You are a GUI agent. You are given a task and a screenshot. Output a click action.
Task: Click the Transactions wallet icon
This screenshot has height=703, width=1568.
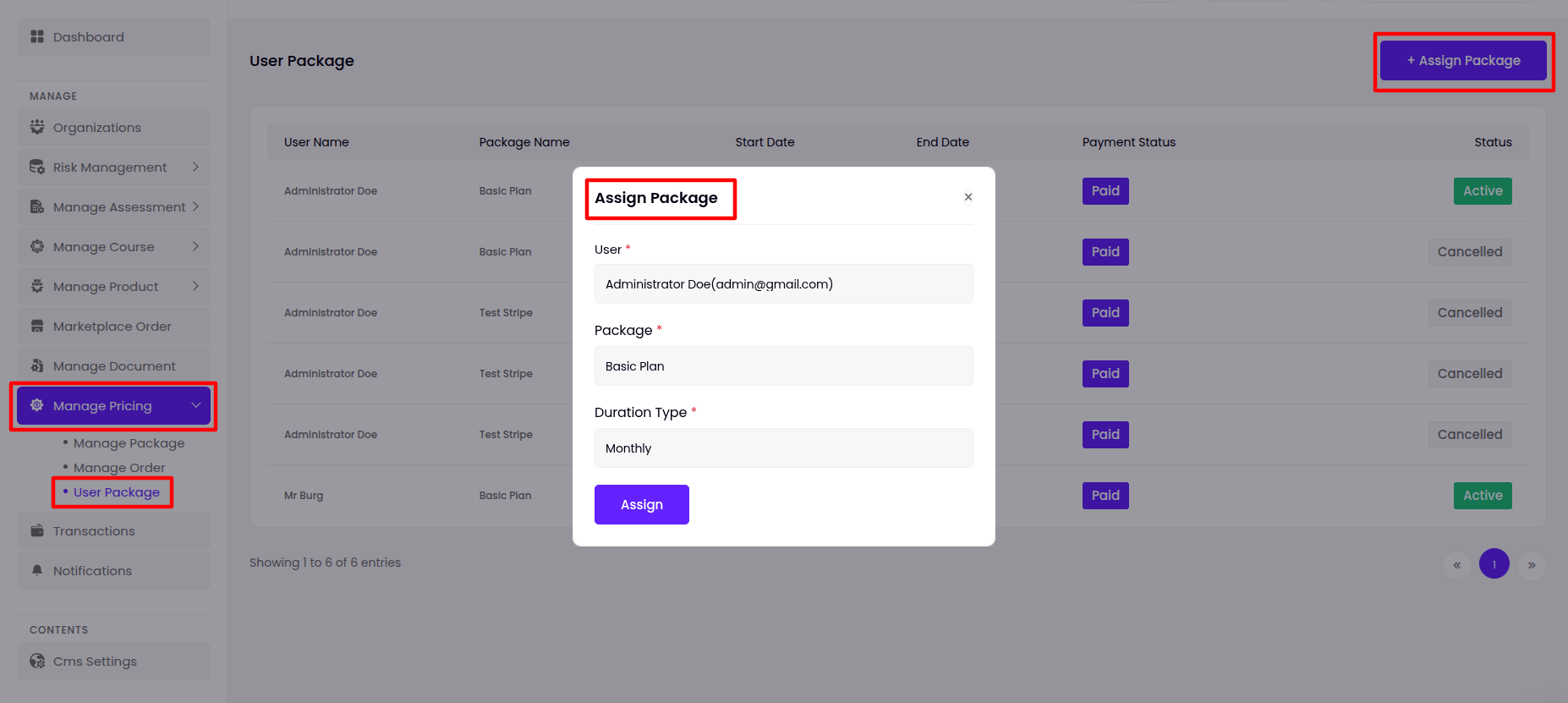37,530
